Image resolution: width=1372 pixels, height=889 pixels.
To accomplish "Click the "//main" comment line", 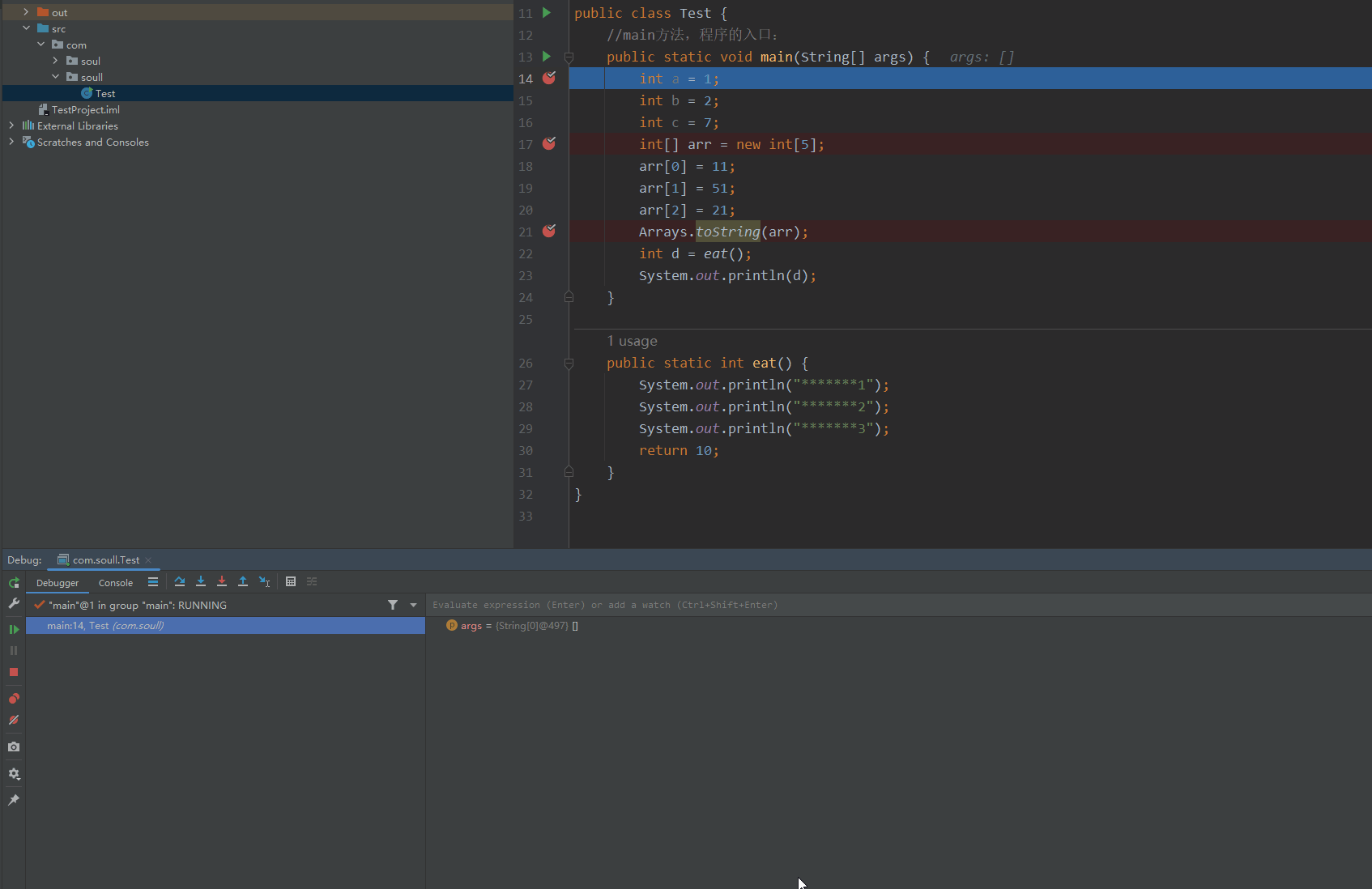I will pyautogui.click(x=692, y=35).
